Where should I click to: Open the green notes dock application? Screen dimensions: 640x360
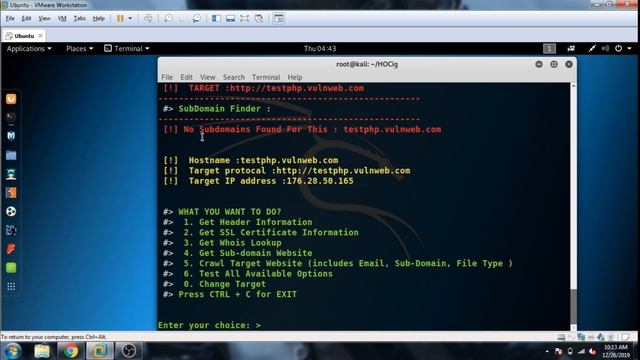click(11, 268)
